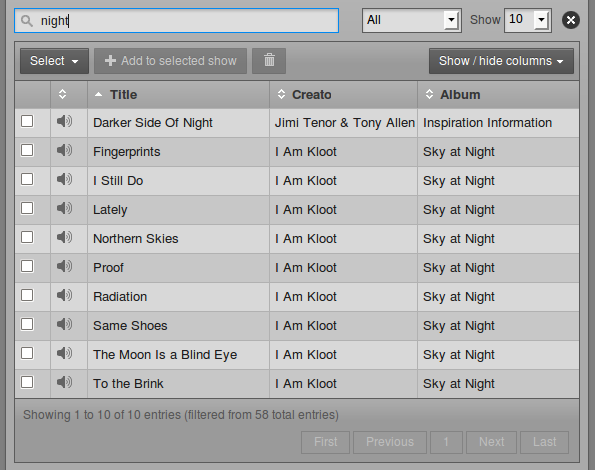Image resolution: width=595 pixels, height=470 pixels.
Task: Click inside the night search field
Action: click(x=176, y=20)
